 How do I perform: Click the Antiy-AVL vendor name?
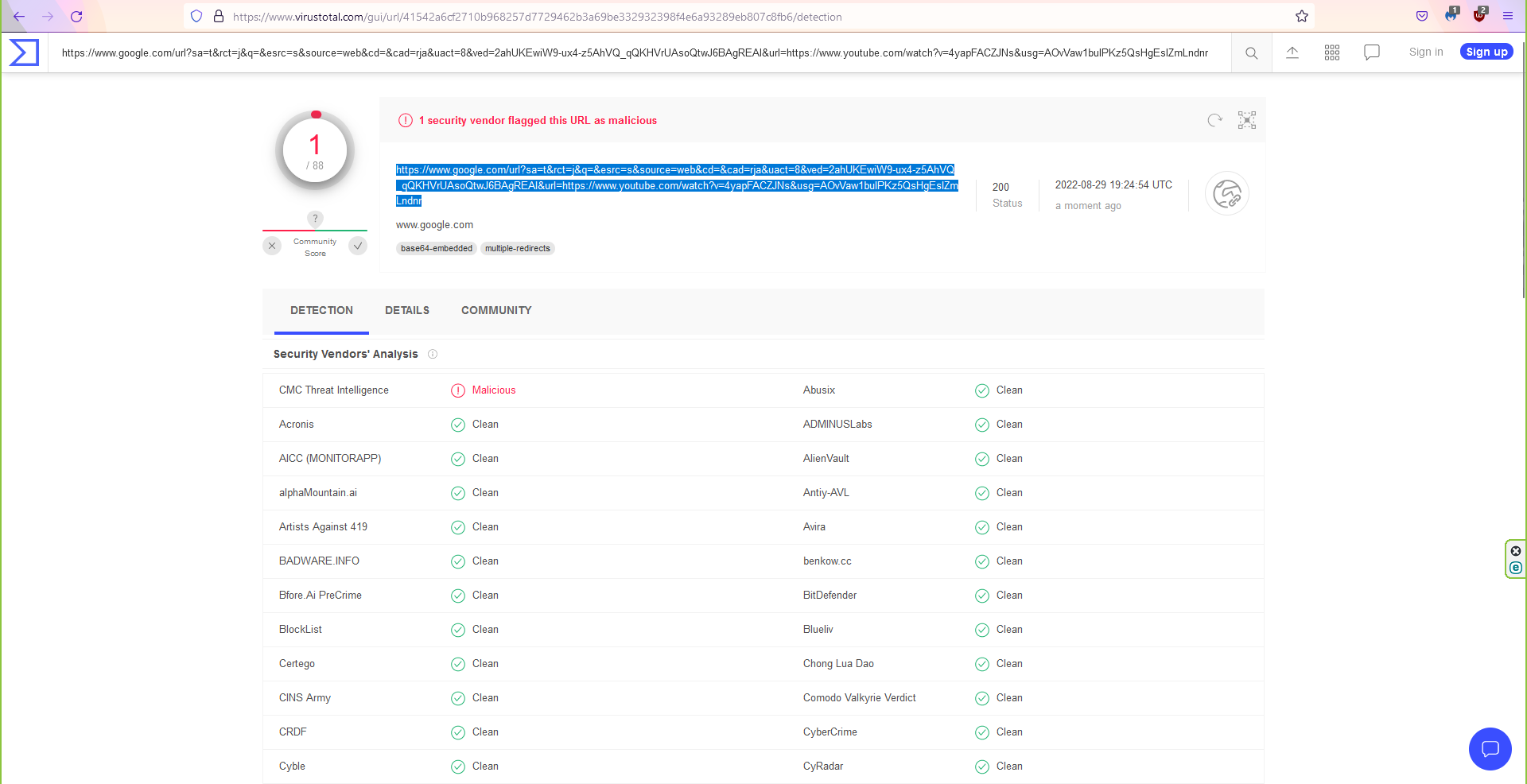(x=826, y=493)
